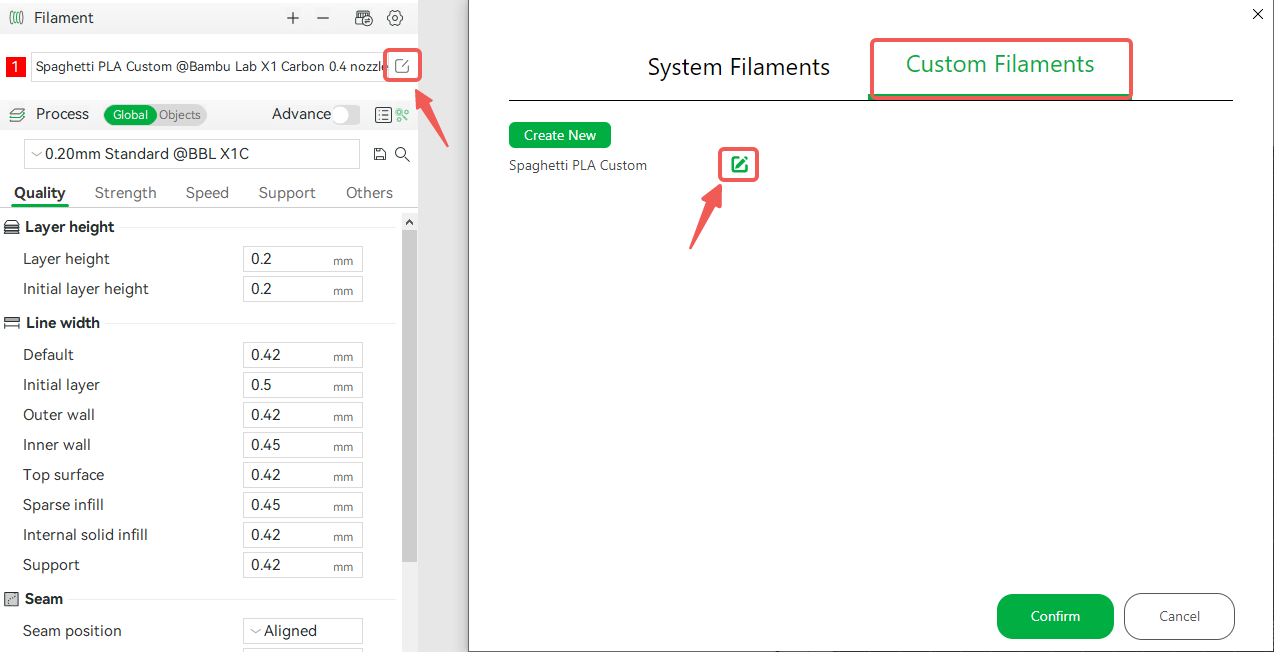Switch to the Strength tab
This screenshot has height=652, width=1274.
[125, 193]
